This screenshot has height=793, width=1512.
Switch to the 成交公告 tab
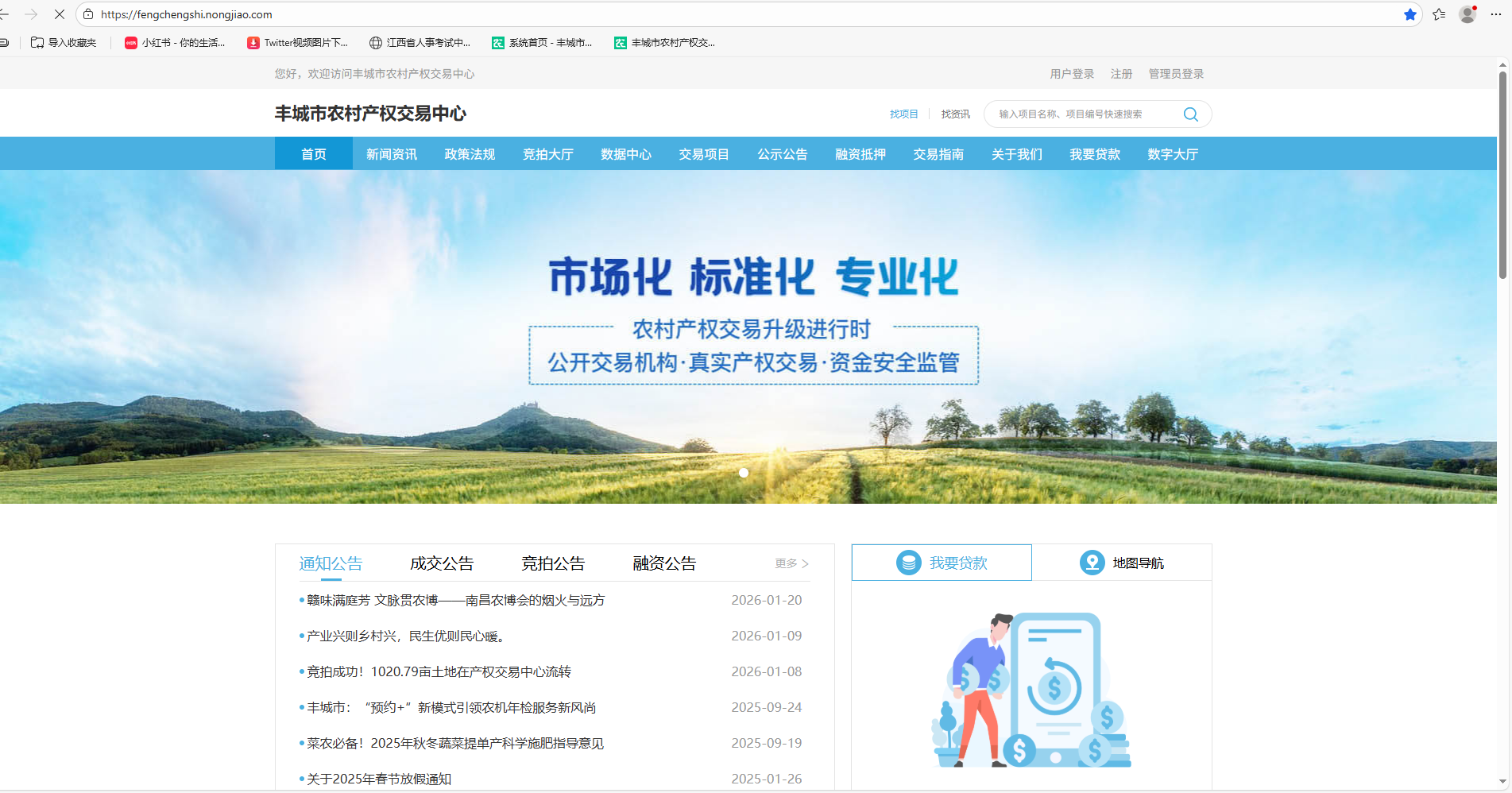coord(442,563)
